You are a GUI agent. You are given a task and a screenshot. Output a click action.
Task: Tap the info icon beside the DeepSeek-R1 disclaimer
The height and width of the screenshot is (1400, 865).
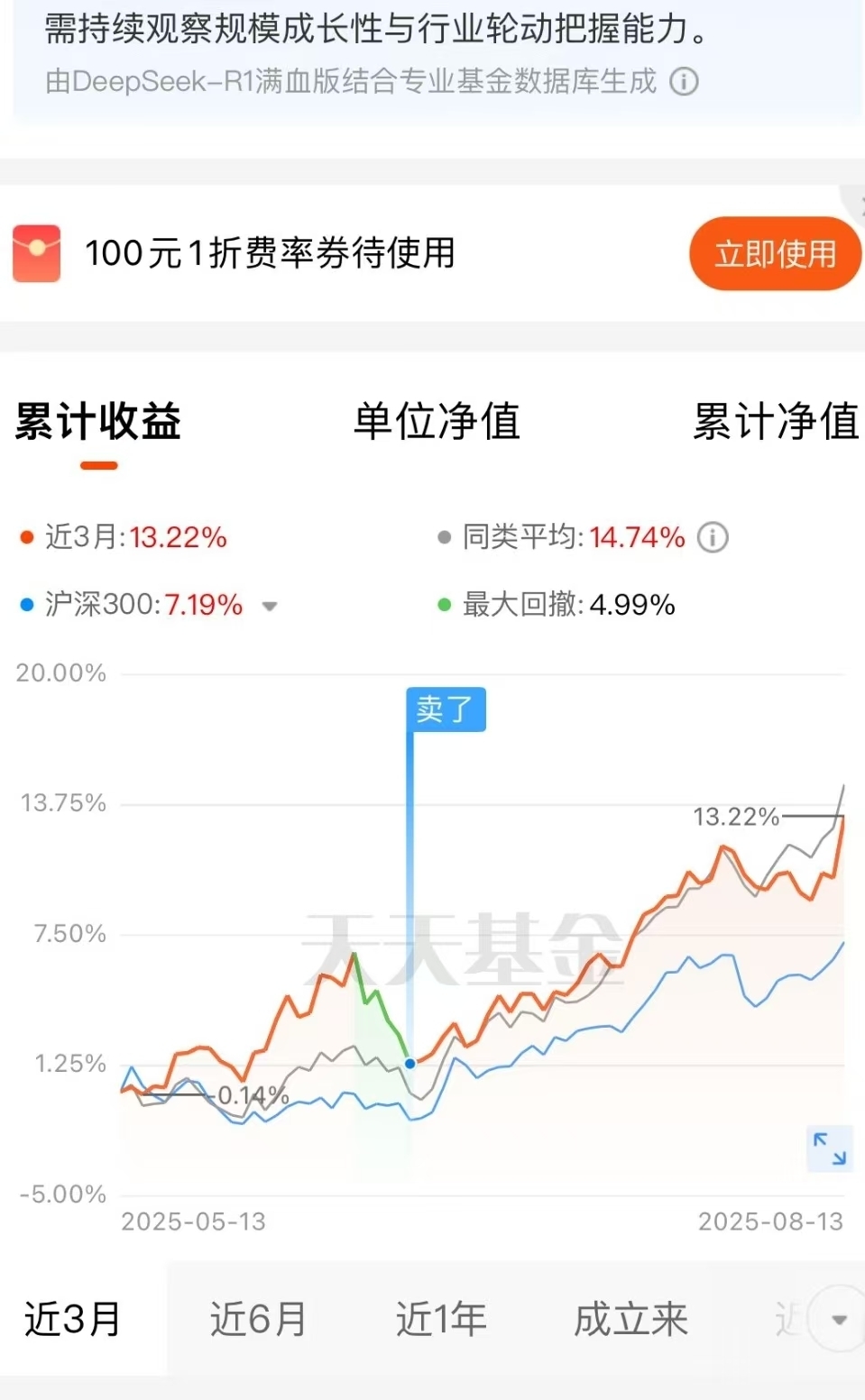(684, 82)
